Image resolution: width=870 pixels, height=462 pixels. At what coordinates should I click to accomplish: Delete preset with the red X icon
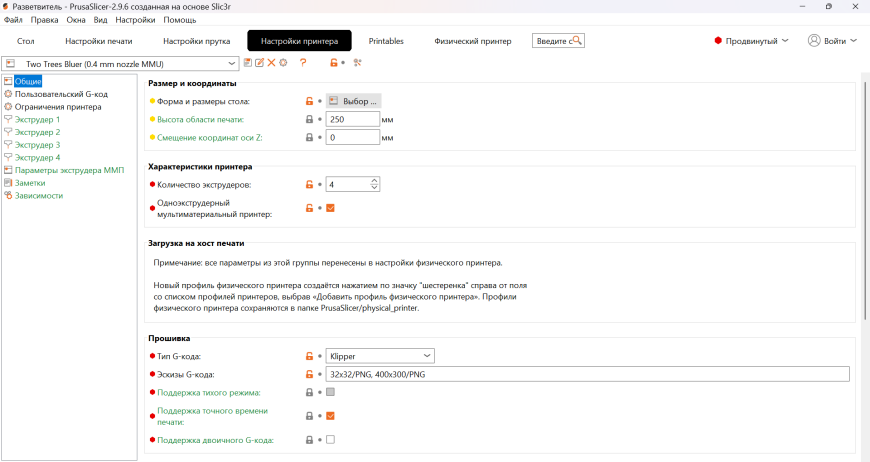click(x=271, y=63)
